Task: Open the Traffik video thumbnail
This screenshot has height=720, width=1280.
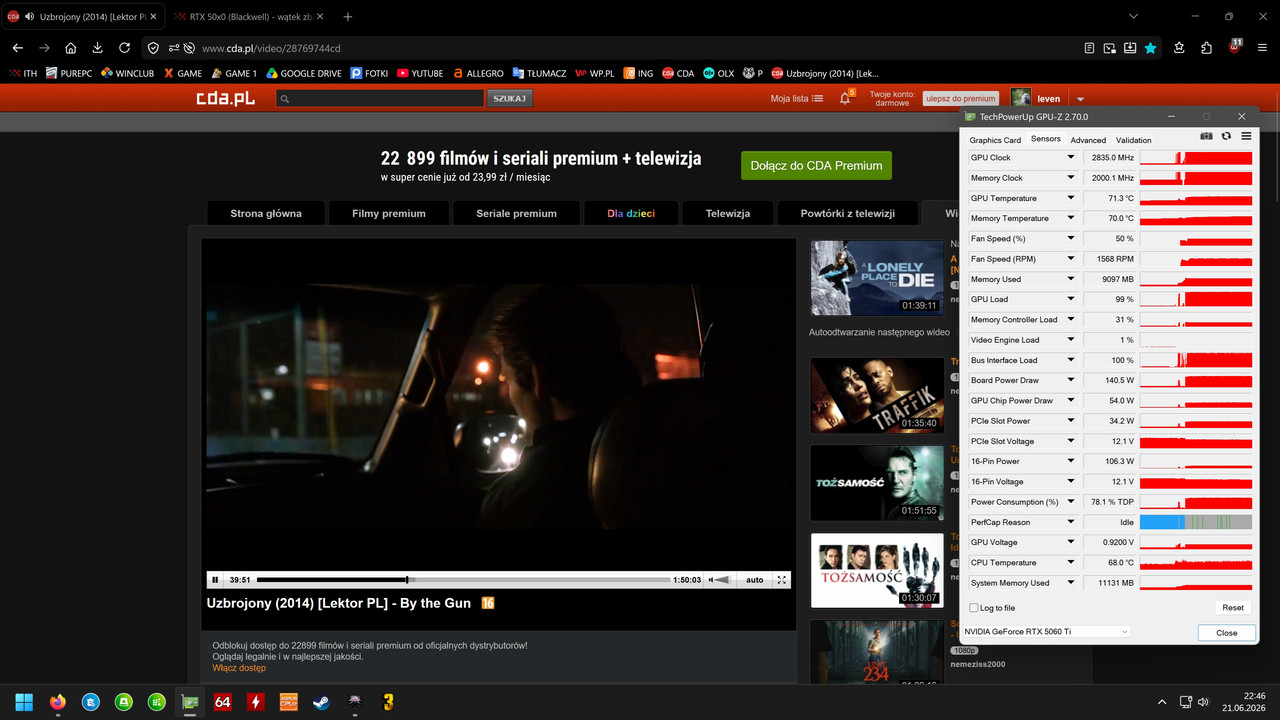Action: click(877, 395)
